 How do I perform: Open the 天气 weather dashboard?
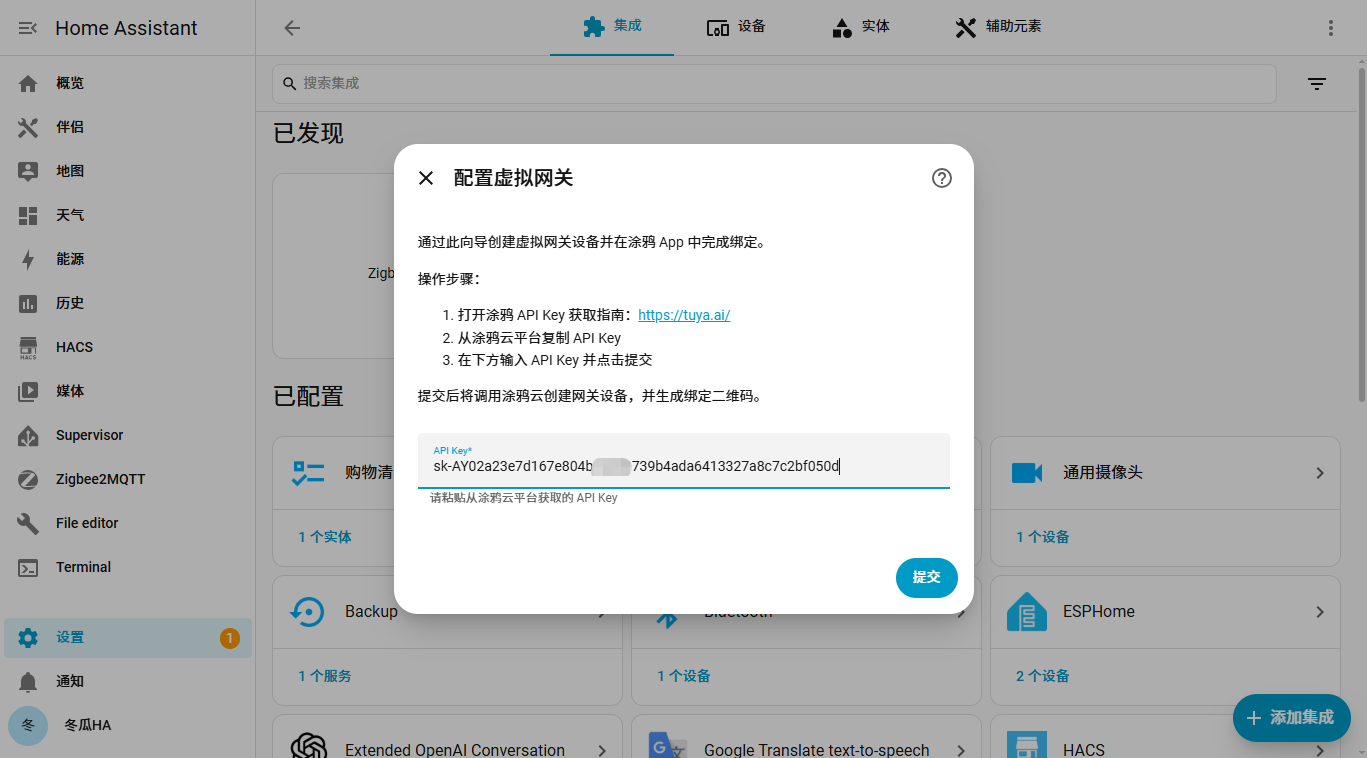[128, 215]
